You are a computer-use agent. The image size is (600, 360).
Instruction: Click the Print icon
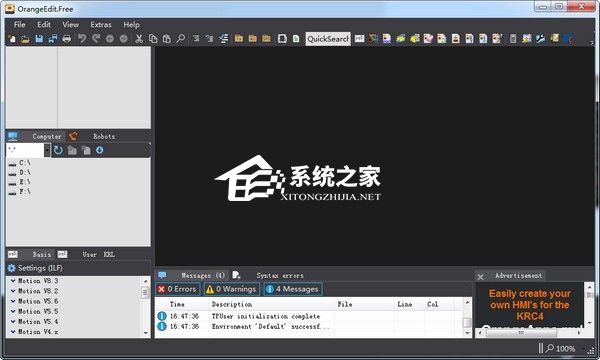(67, 39)
